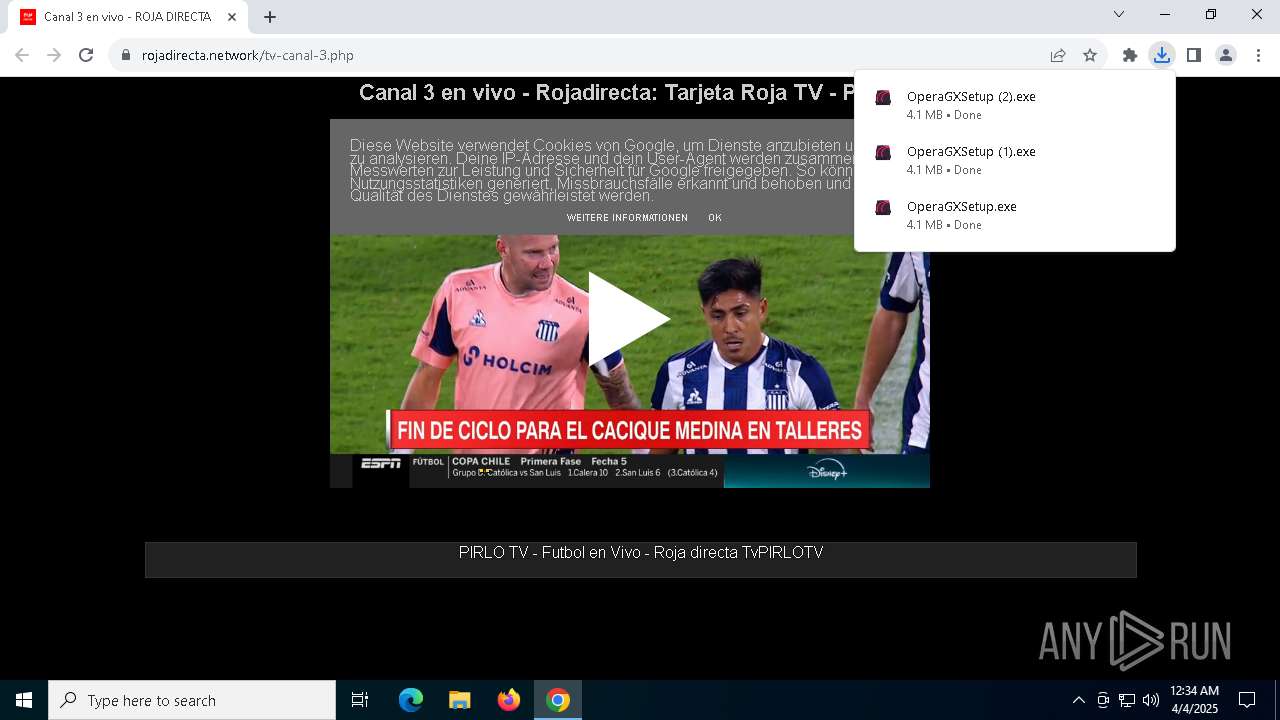Click the OperaGXSetup (1).exe file icon
The width and height of the screenshot is (1280, 720).
pos(883,152)
